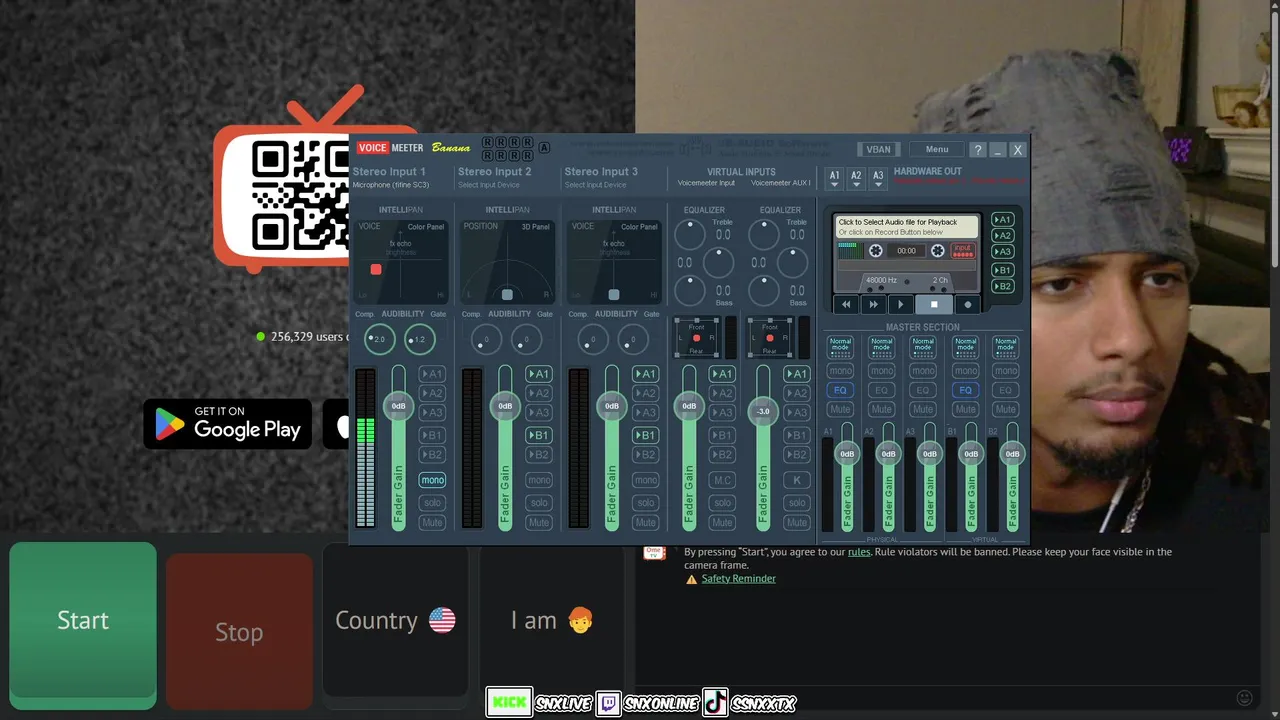This screenshot has width=1280, height=720.
Task: Click the Voicemeeter AUX fader at -3.0
Action: [x=763, y=411]
